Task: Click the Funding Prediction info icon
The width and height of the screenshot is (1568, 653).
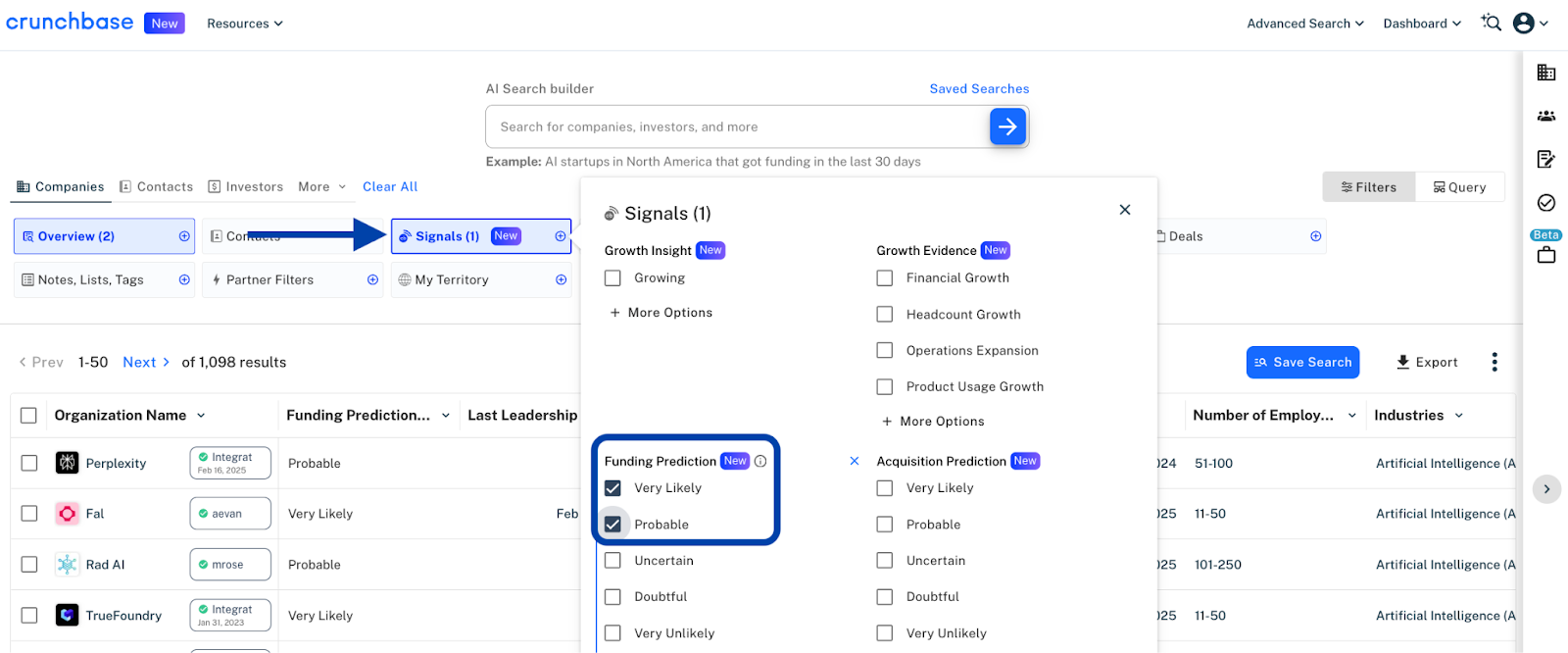Action: (760, 461)
